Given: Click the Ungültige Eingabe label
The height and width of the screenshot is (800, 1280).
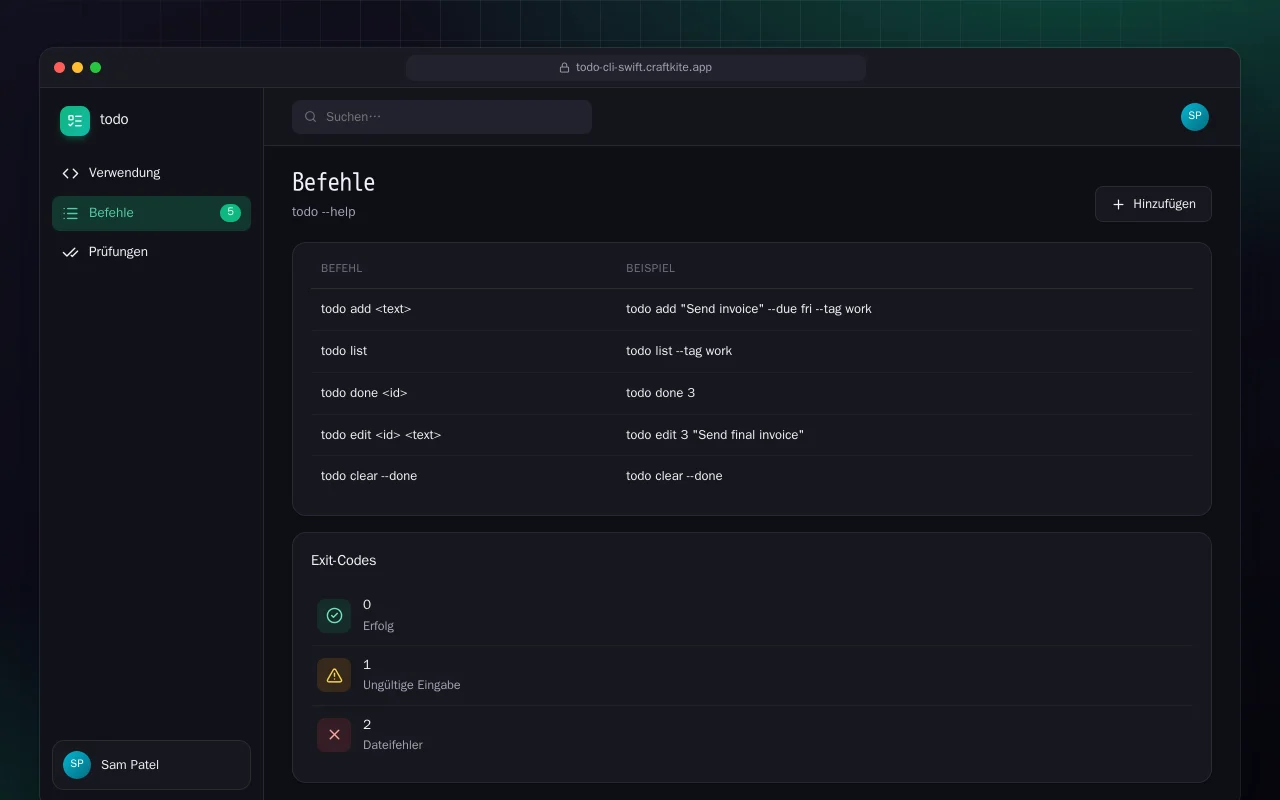Looking at the screenshot, I should pos(411,685).
